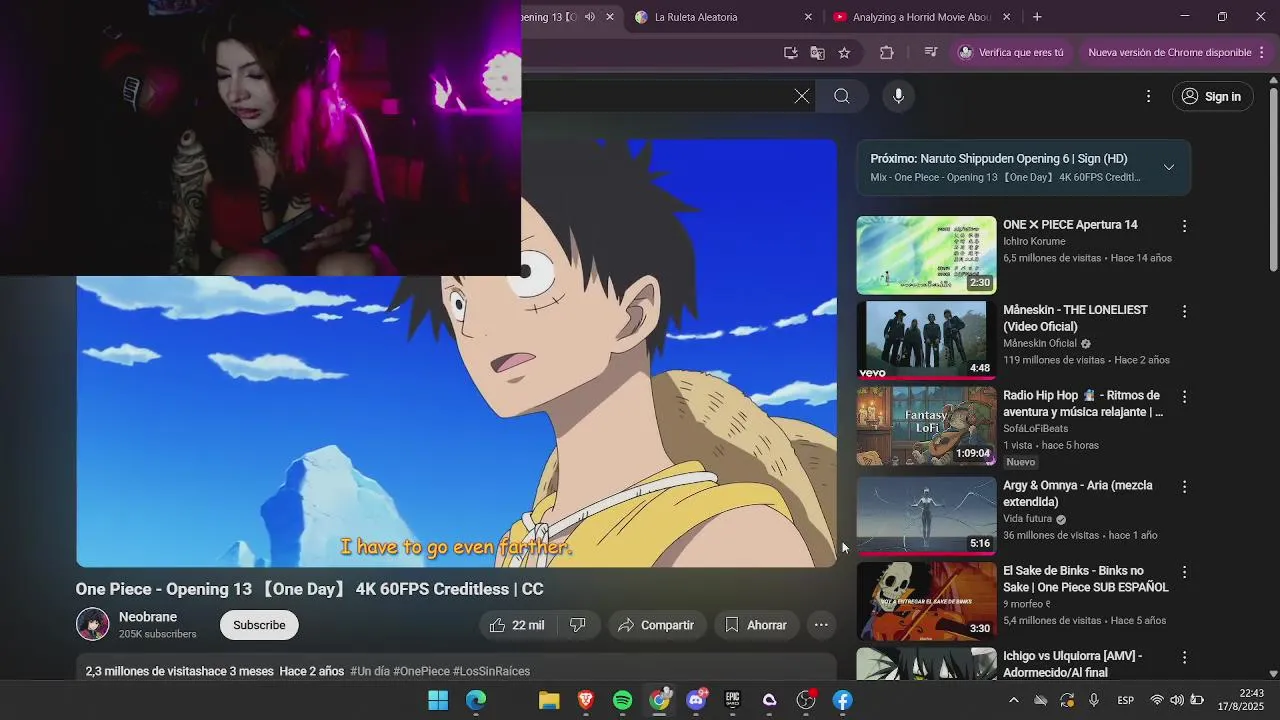Click the tray microphone indicator
The height and width of the screenshot is (720, 1280).
pos(1094,700)
